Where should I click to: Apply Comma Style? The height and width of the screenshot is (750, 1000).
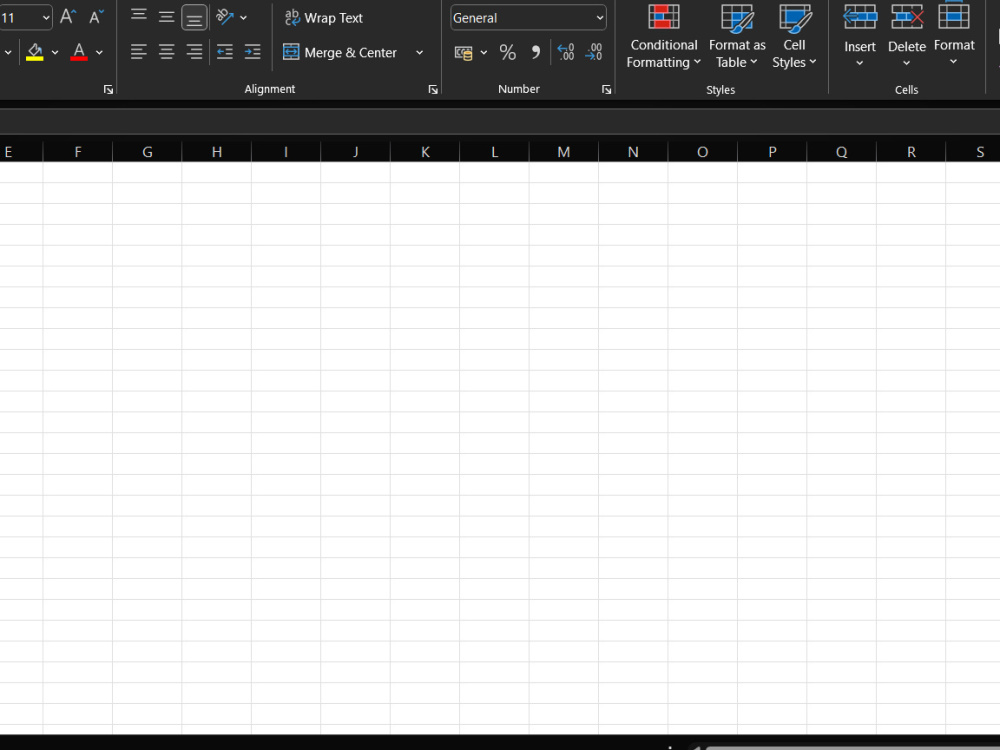[536, 52]
